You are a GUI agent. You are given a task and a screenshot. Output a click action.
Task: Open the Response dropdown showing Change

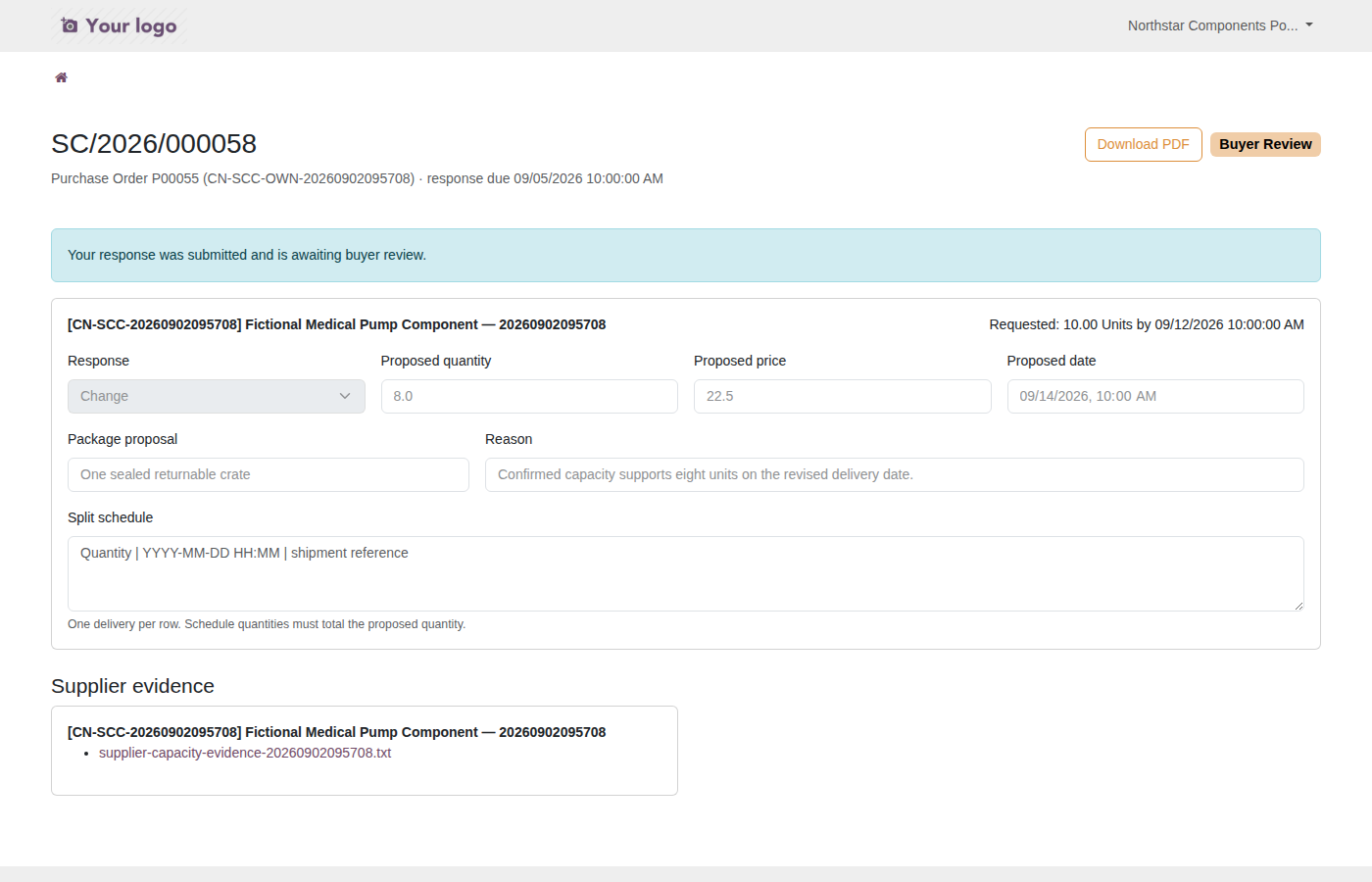click(x=217, y=396)
